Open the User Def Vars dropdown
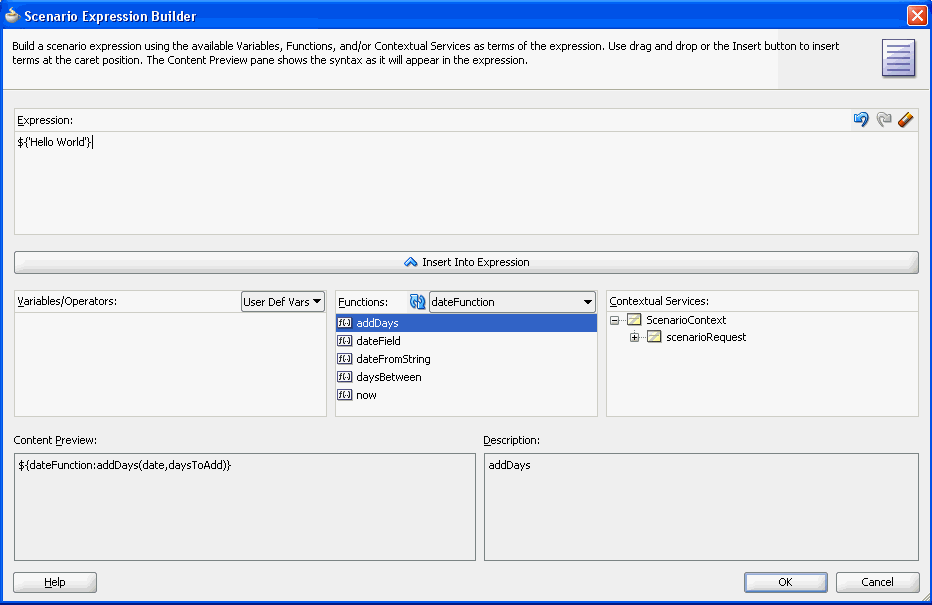 (282, 302)
